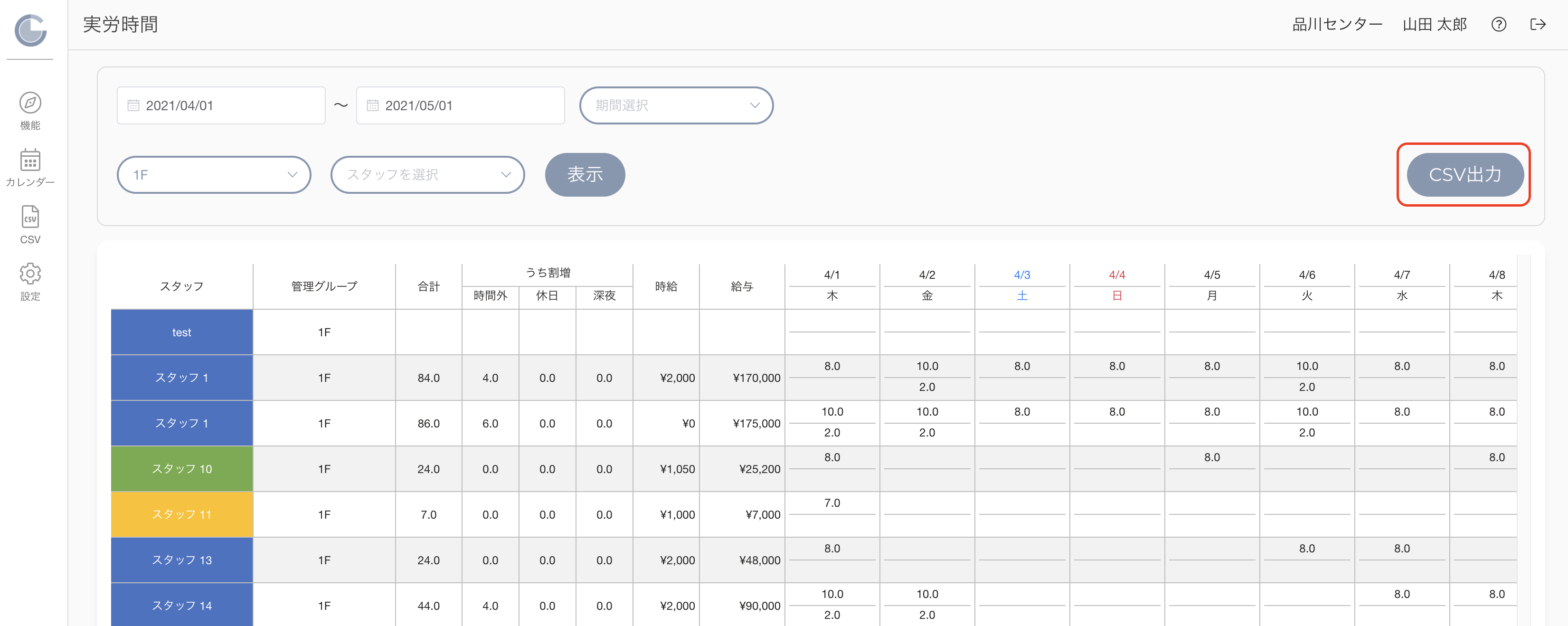The height and width of the screenshot is (626, 1568).
Task: Open the 1F group dropdown
Action: point(214,175)
